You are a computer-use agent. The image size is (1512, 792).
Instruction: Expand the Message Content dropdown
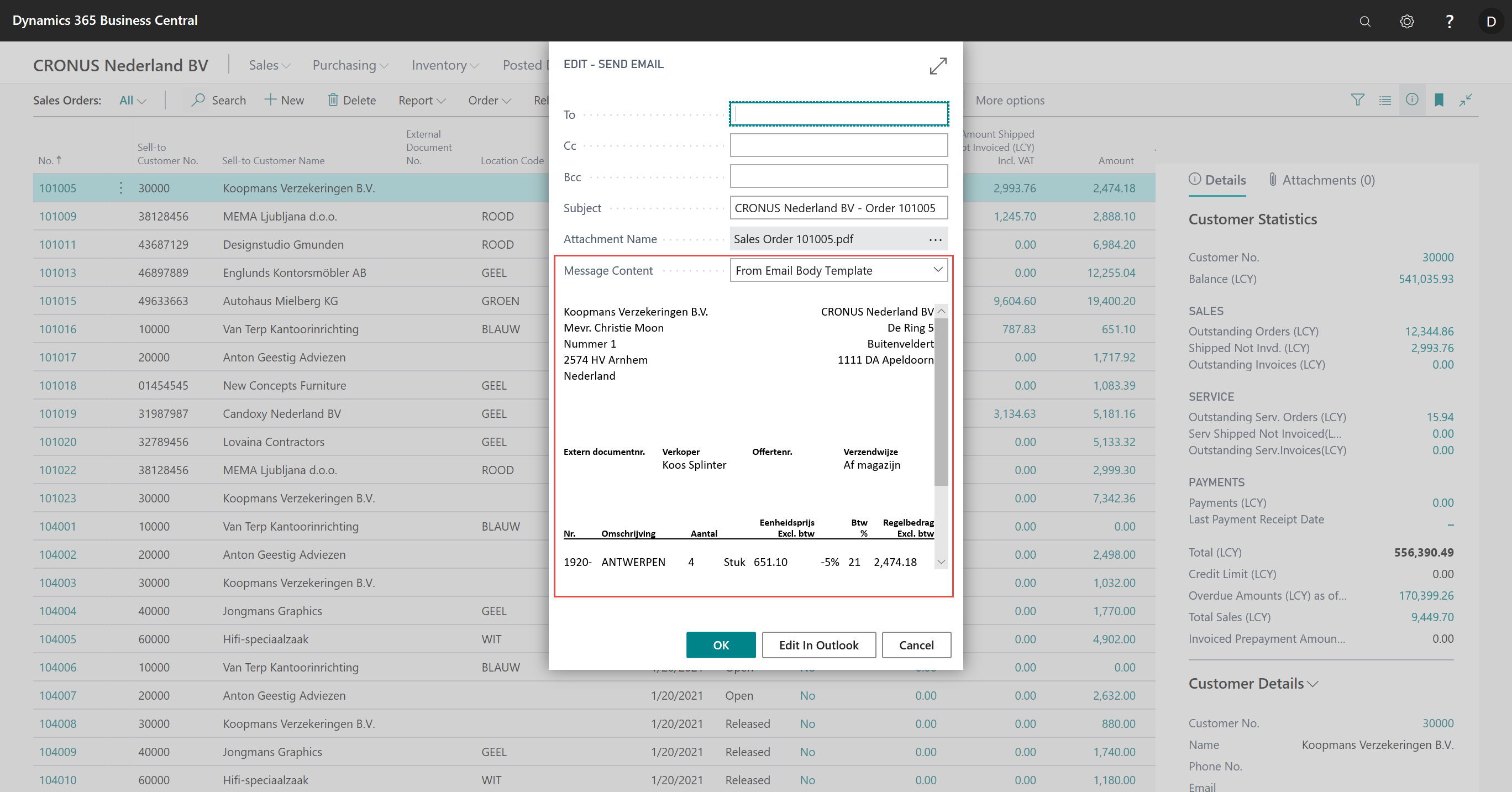pyautogui.click(x=937, y=270)
